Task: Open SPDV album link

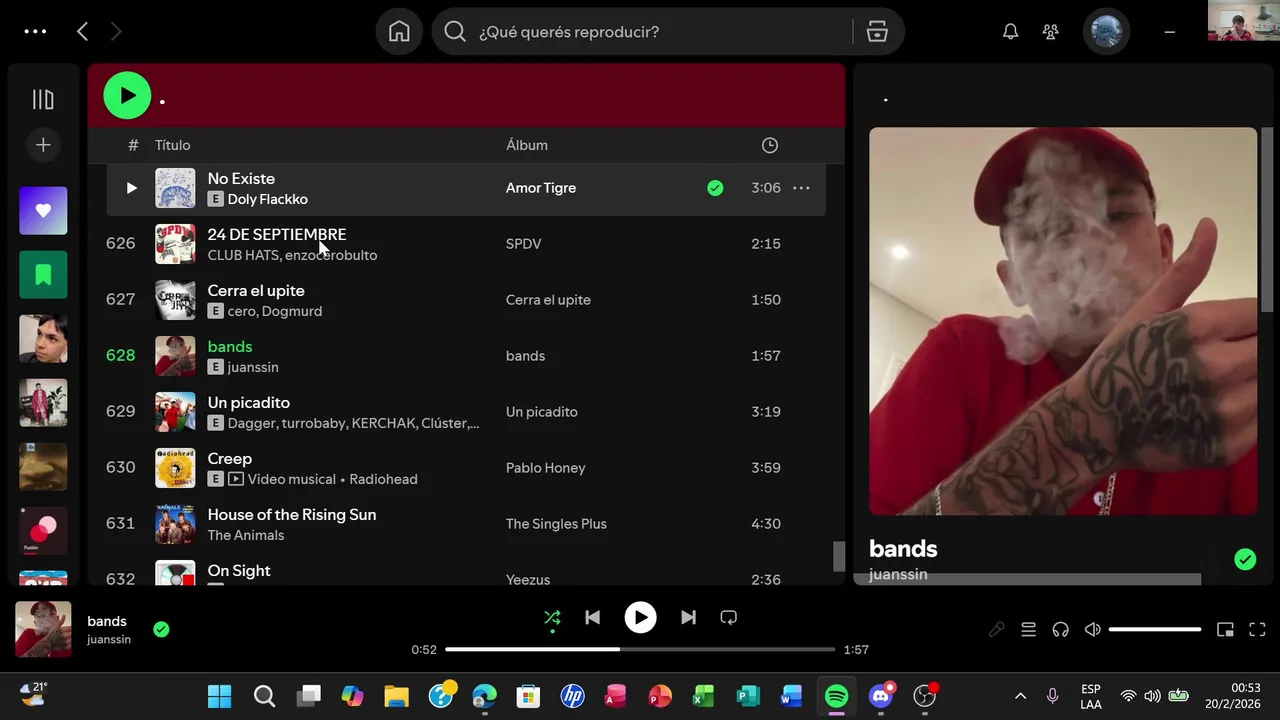Action: click(523, 244)
